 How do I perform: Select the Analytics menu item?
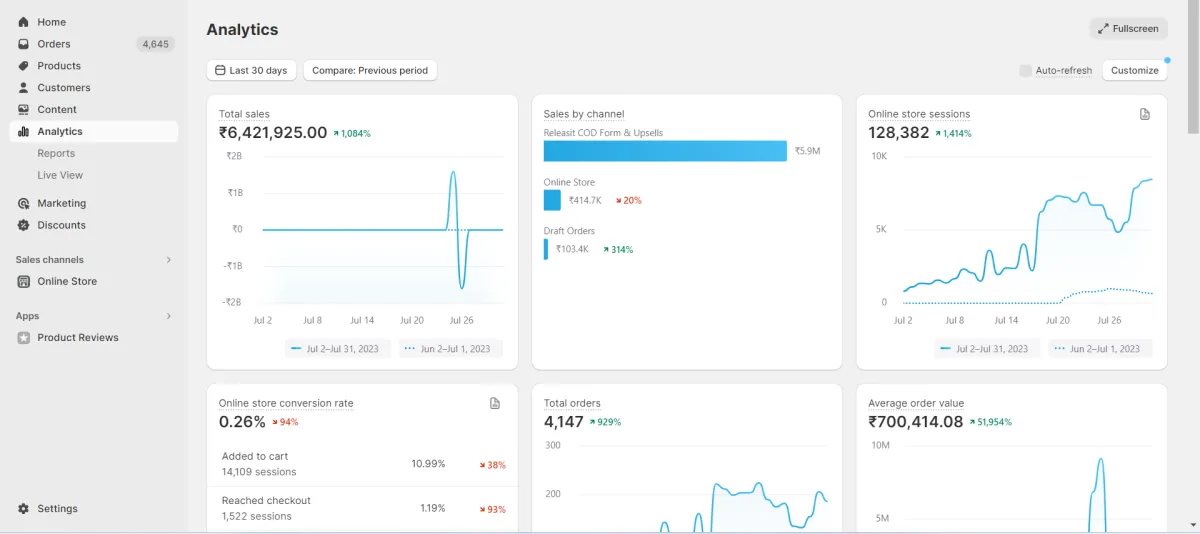(94, 132)
